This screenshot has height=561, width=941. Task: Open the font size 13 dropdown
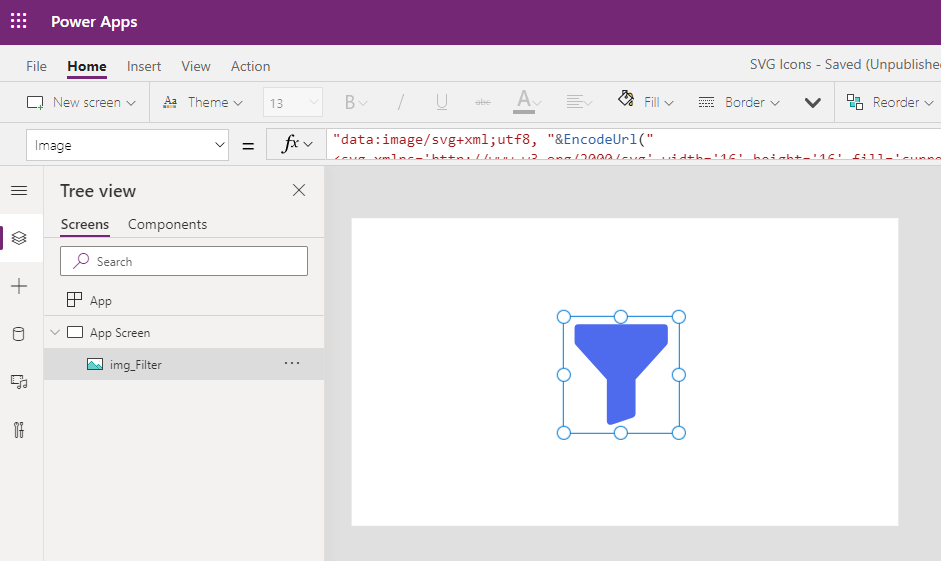[x=293, y=103]
